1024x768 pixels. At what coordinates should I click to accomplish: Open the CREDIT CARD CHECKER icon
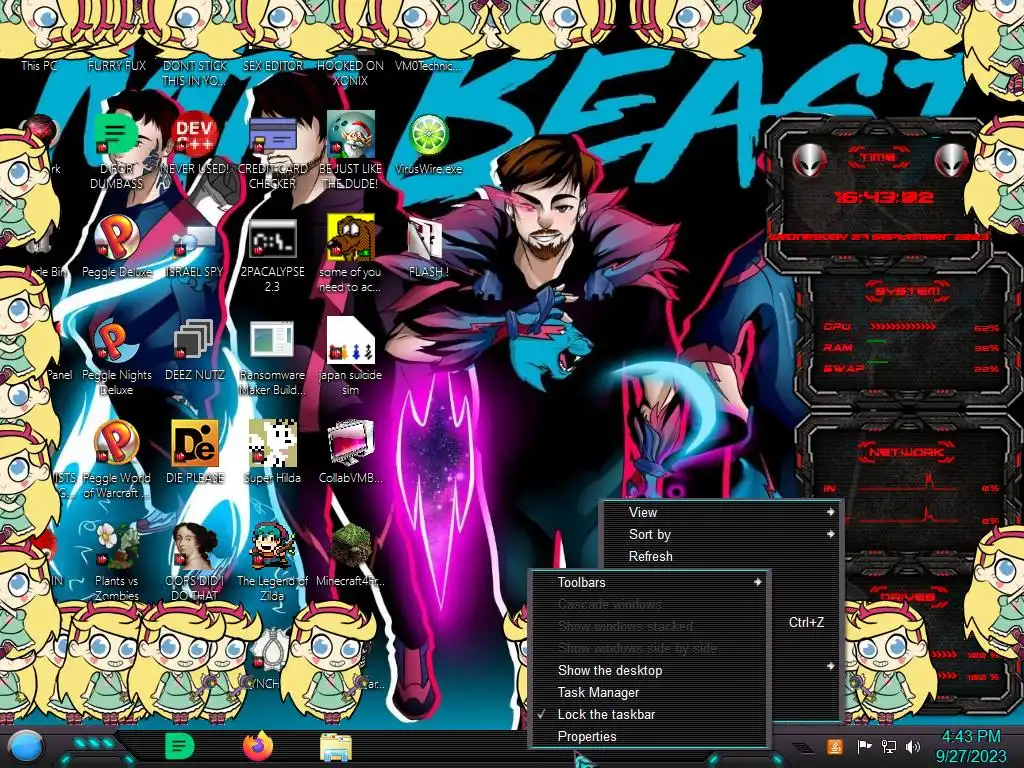272,136
